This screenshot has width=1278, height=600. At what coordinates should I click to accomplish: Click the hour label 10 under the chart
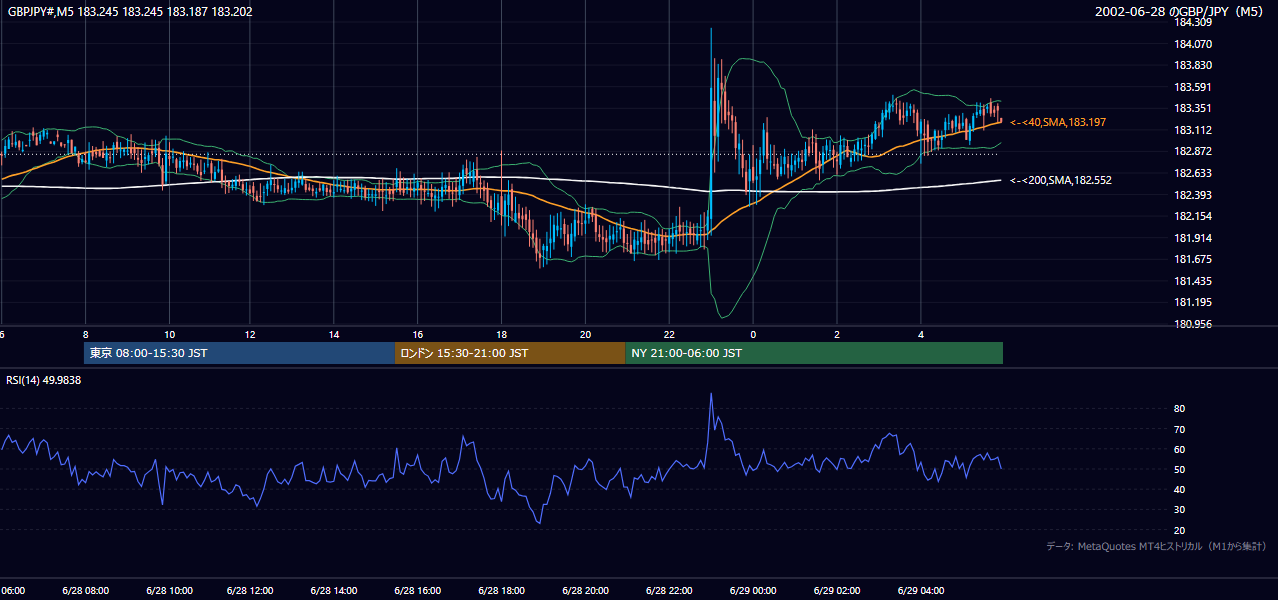point(169,335)
